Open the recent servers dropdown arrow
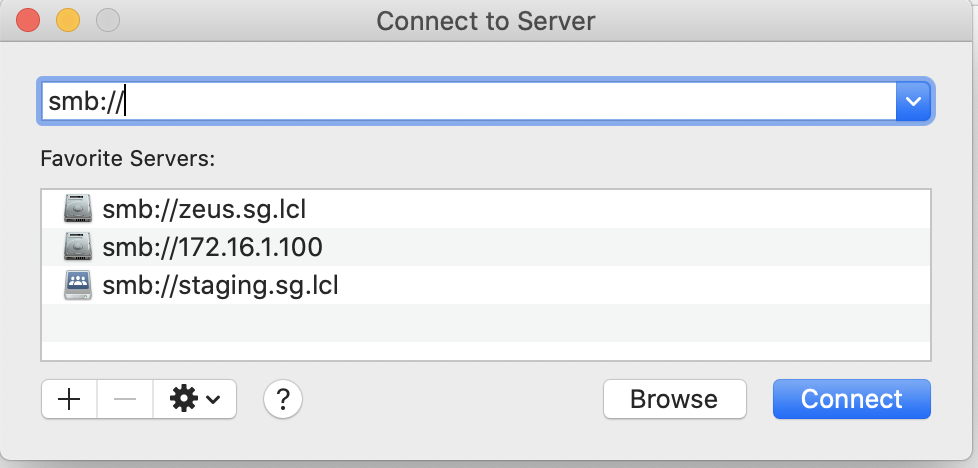Viewport: 978px width, 468px height. coord(912,101)
